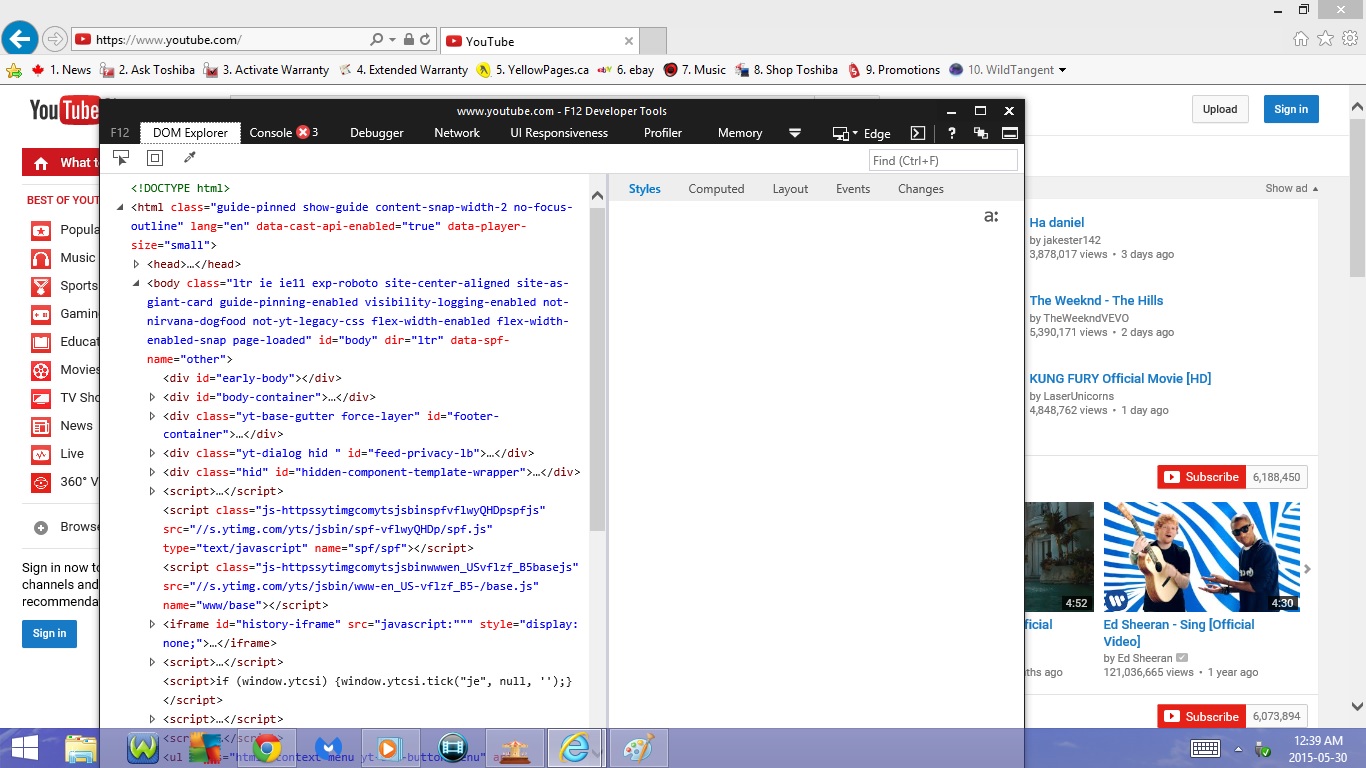Show the console pane icon in the dev tools header
1366x768 pixels.
coord(918,133)
